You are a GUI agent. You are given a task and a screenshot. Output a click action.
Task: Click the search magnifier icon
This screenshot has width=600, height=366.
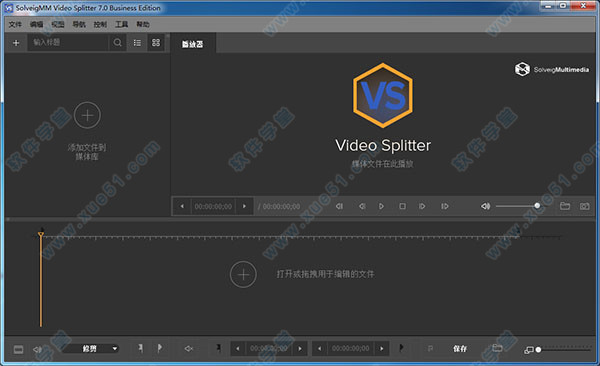(117, 42)
